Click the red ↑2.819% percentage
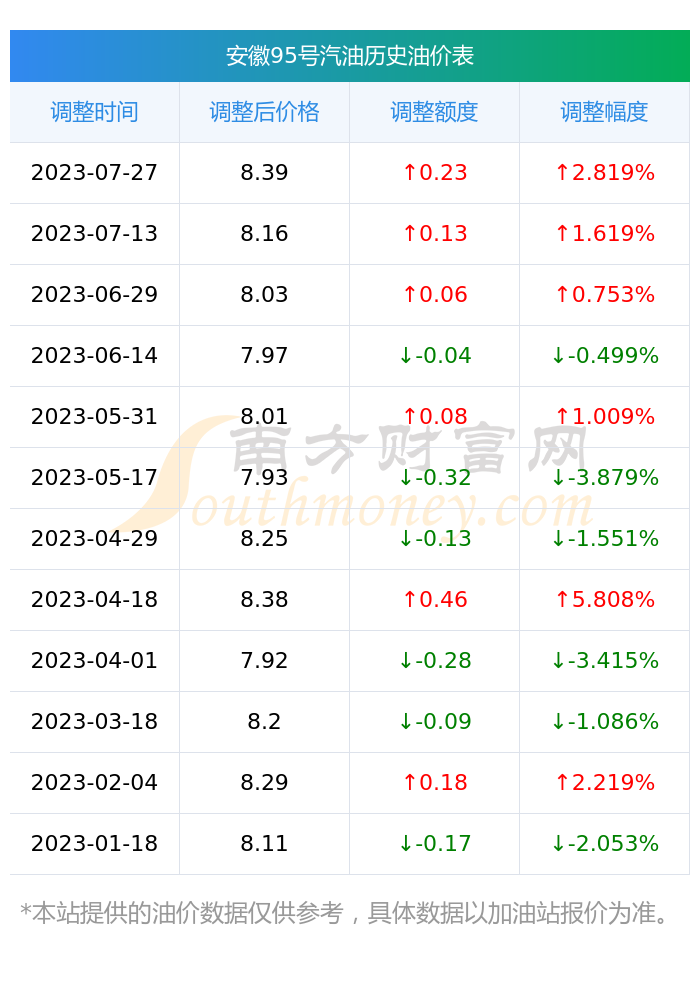Screen dimensions: 700x1000 pyautogui.click(x=604, y=173)
